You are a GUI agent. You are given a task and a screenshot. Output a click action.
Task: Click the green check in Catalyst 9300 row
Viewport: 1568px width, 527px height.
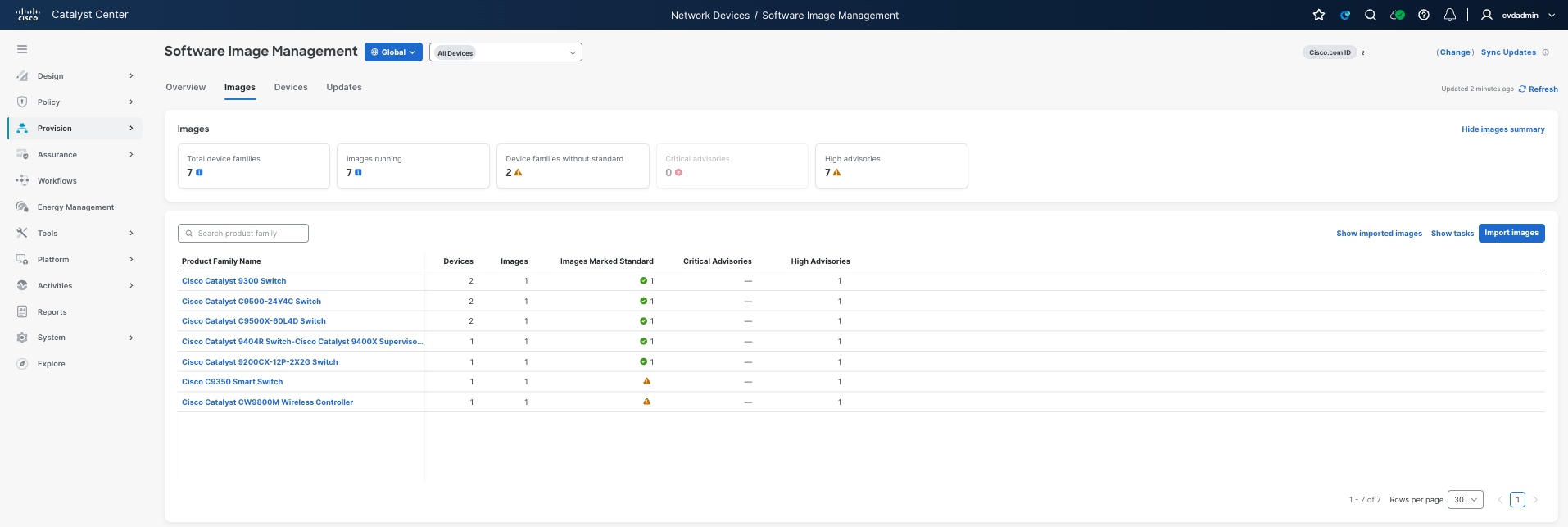pos(644,281)
